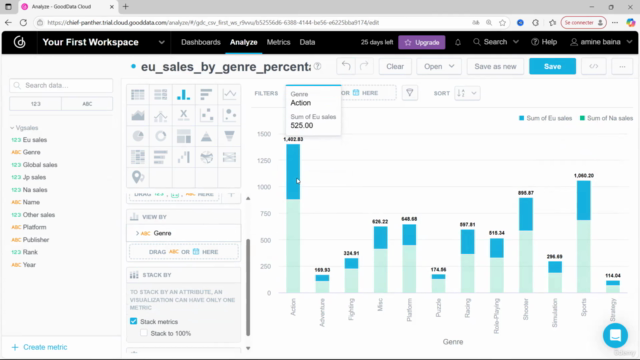640x360 pixels.
Task: Open the Help menu
Action: pyautogui.click(x=544, y=42)
